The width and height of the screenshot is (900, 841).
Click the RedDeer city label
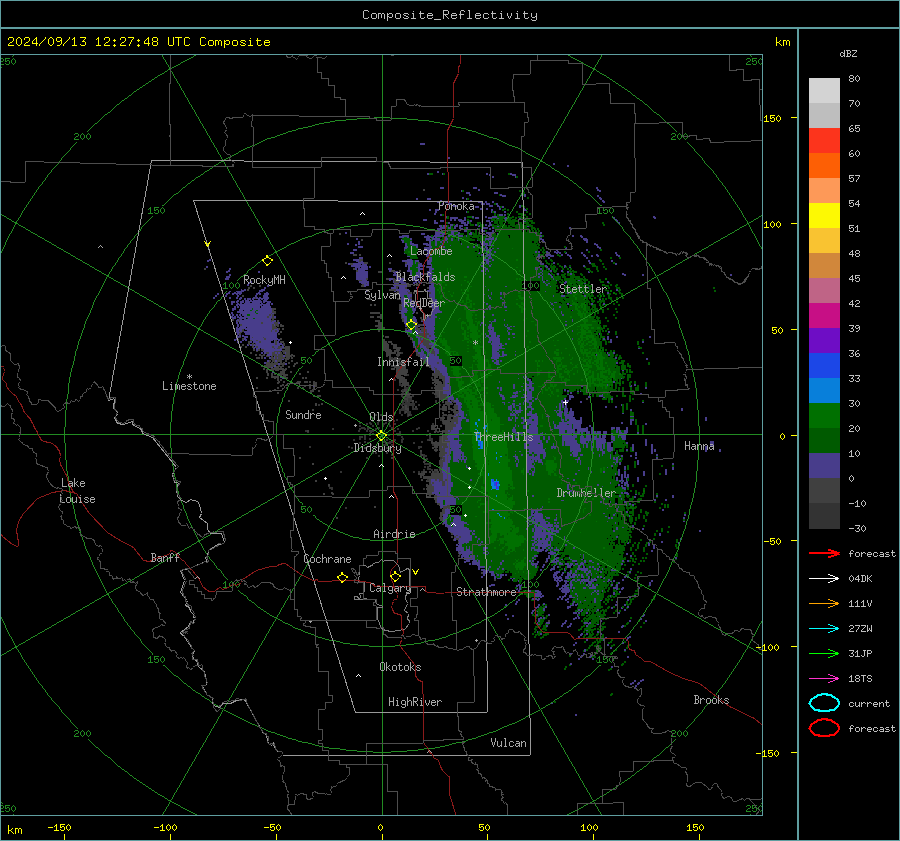click(x=424, y=303)
